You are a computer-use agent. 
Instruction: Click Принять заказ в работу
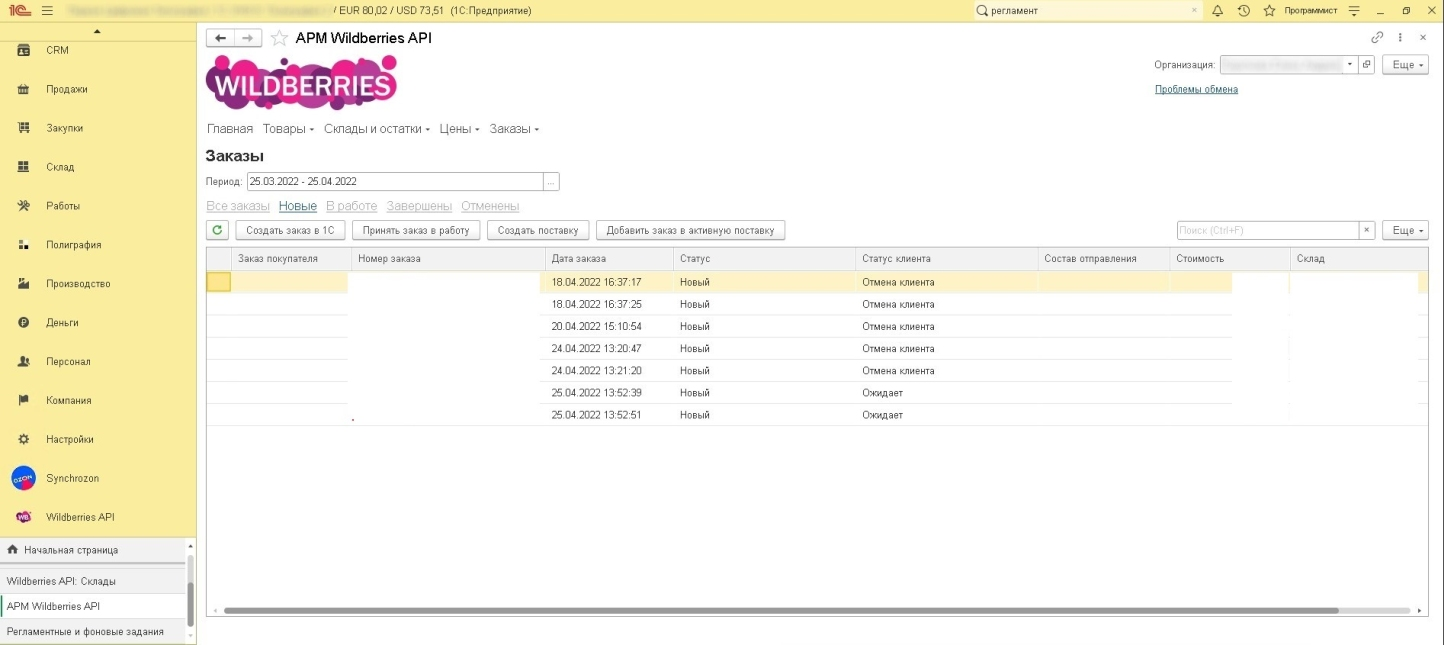pos(416,231)
